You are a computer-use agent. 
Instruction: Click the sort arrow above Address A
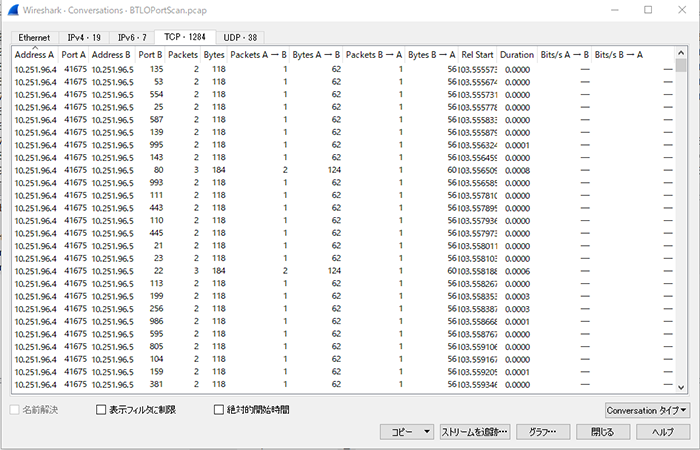[x=34, y=46]
